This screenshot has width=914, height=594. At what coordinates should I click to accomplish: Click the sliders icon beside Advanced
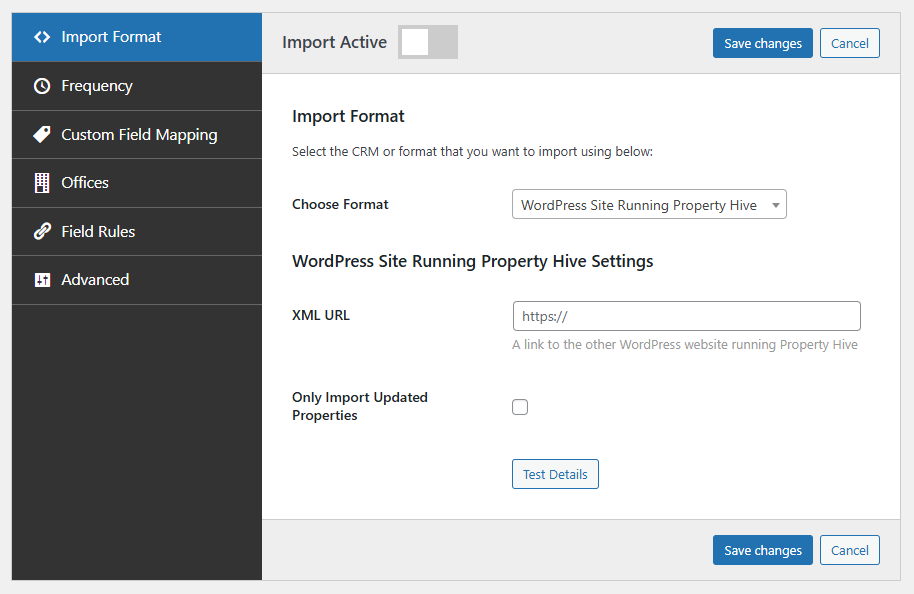[42, 280]
